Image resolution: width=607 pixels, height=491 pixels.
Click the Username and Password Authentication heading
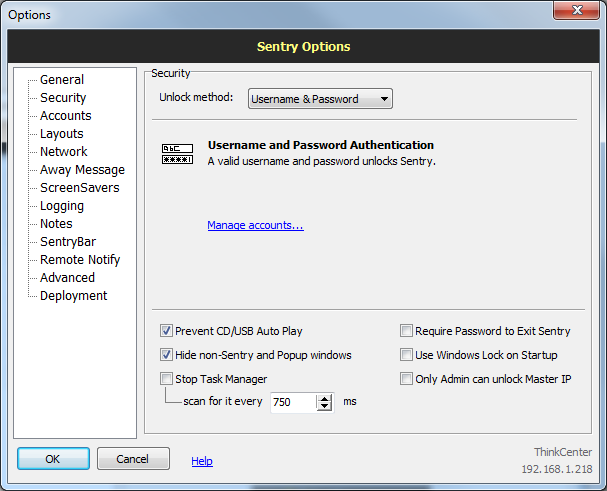coord(321,145)
